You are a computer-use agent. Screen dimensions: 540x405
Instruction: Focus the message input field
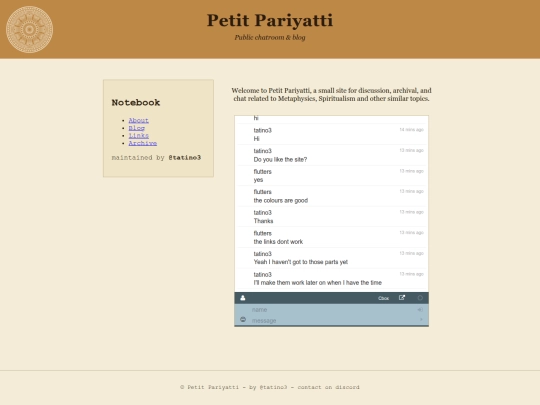pyautogui.click(x=331, y=320)
